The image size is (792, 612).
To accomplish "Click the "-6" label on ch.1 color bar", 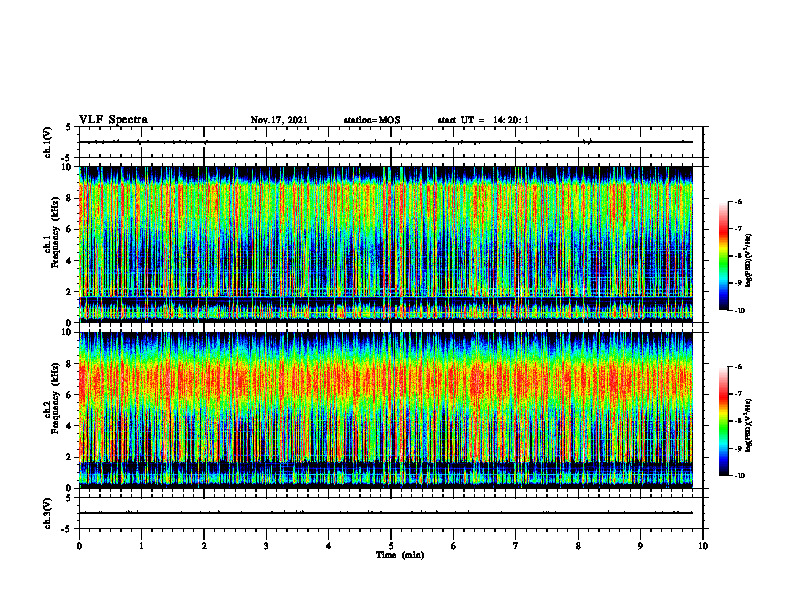I will (x=738, y=202).
